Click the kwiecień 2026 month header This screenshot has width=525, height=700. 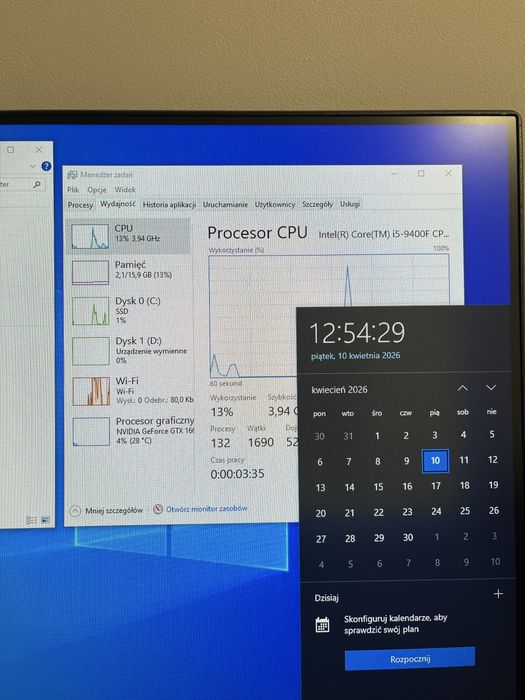click(339, 389)
